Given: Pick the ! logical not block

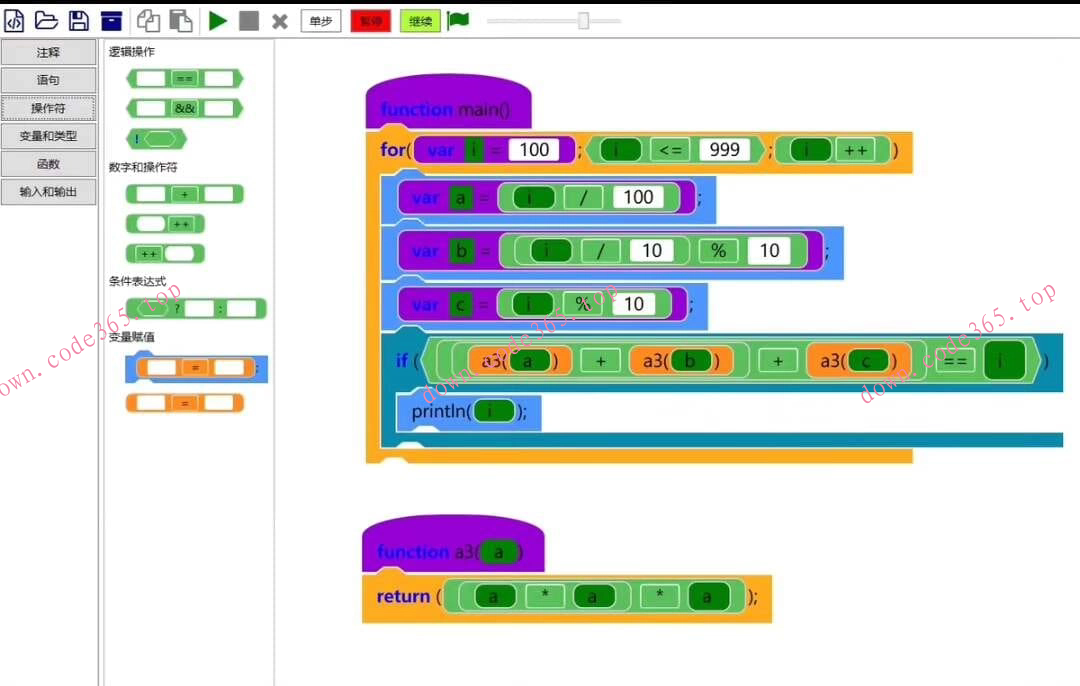Looking at the screenshot, I should click(156, 139).
